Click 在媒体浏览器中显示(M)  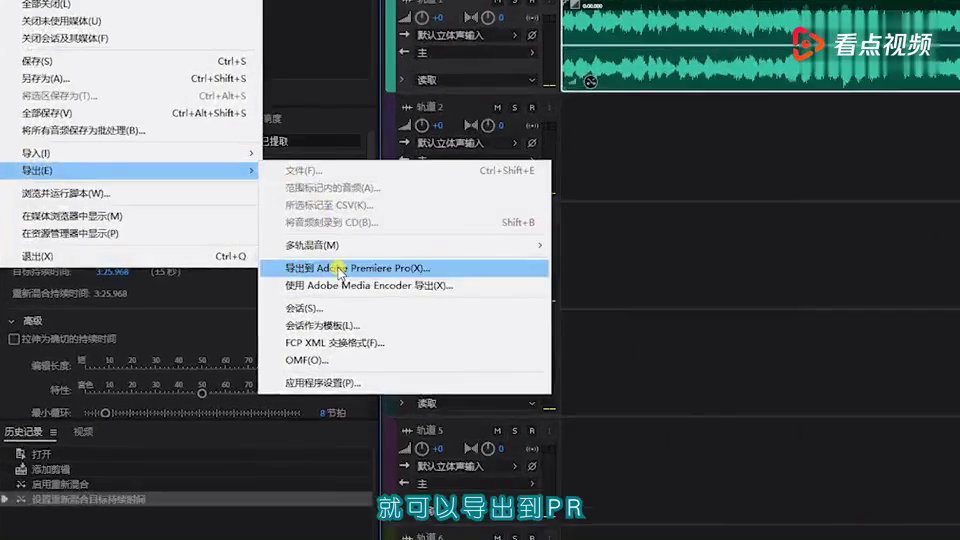coord(129,216)
